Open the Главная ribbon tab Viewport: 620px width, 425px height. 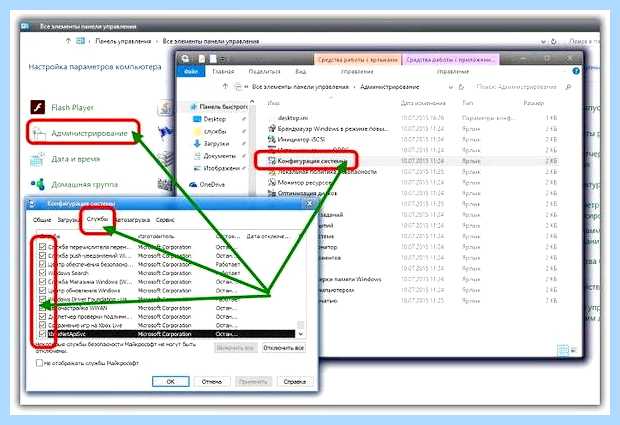(223, 72)
